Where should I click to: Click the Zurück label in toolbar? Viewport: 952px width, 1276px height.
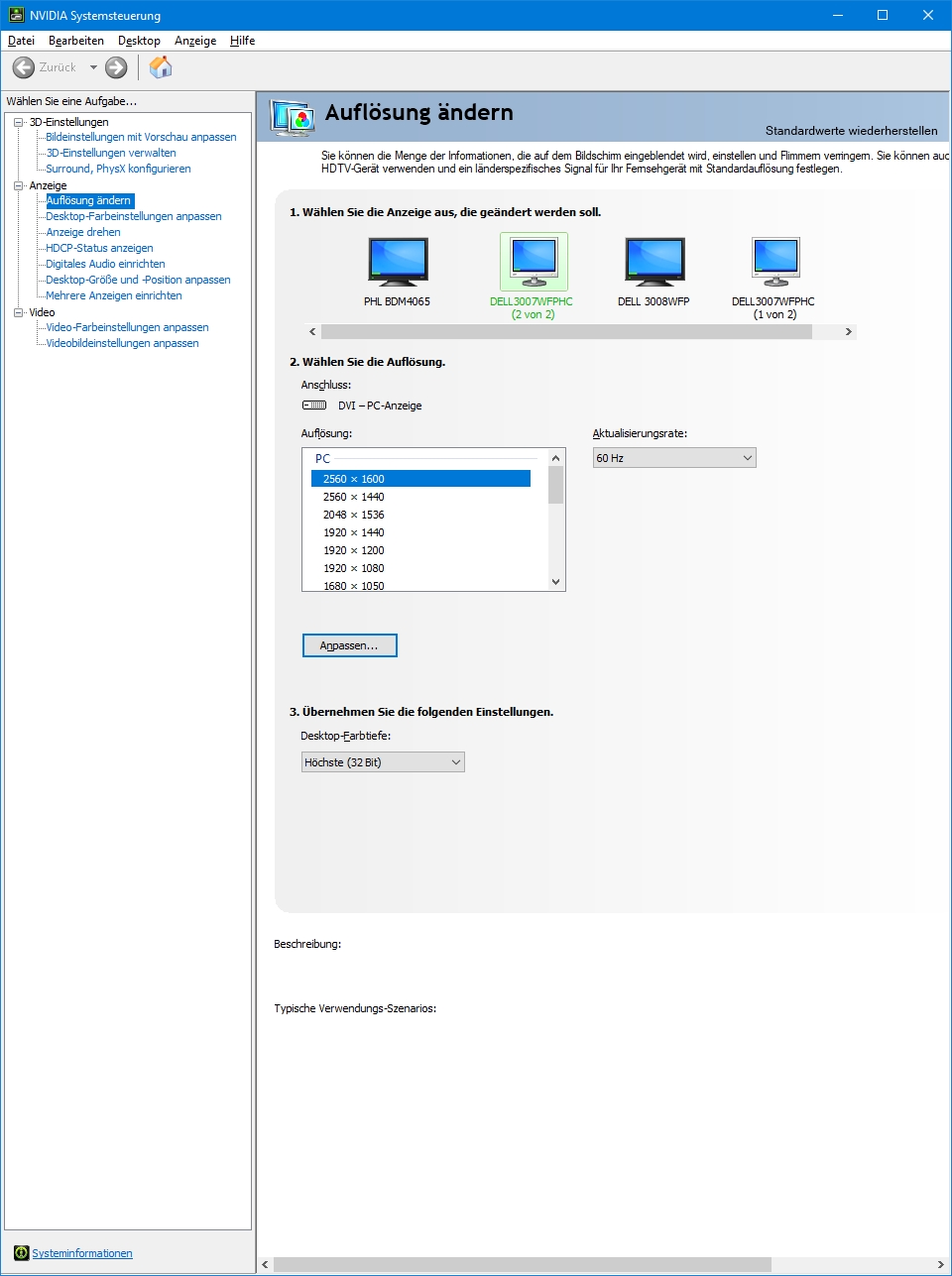tap(58, 67)
